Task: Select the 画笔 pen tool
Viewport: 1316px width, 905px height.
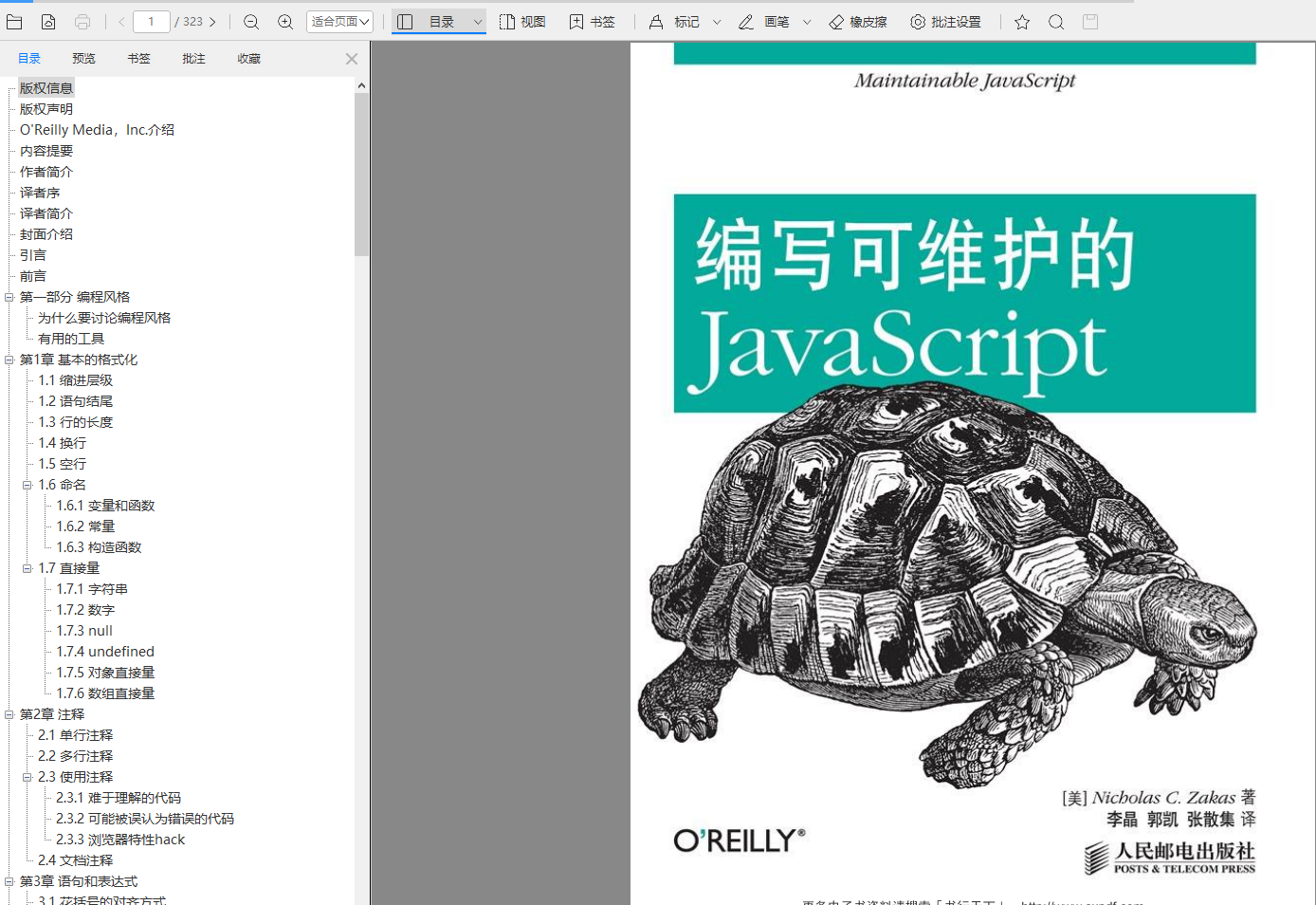Action: (764, 22)
